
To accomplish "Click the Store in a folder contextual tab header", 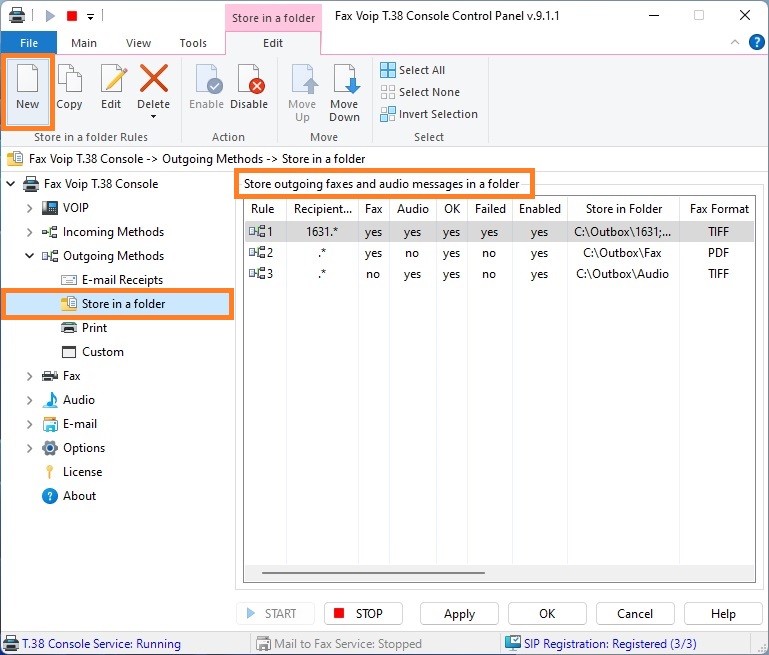I will (273, 18).
